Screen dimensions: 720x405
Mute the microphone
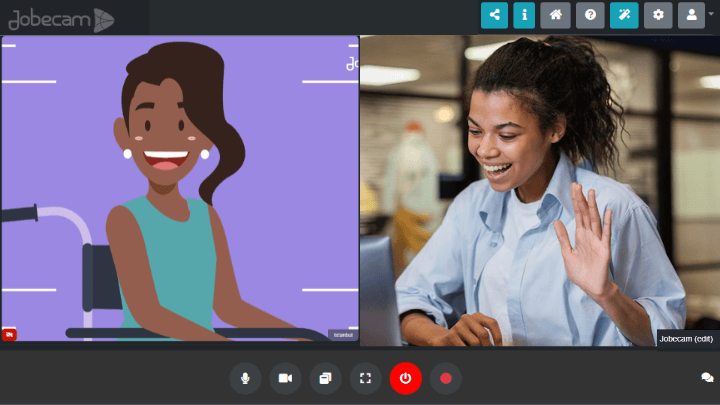[245, 378]
